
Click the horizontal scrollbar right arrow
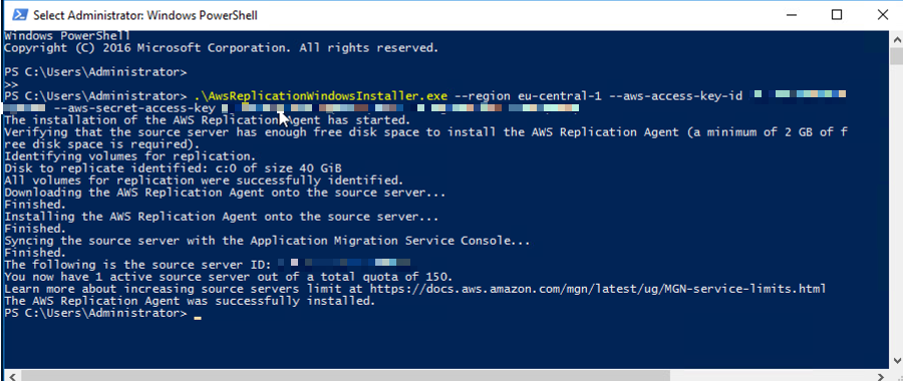(882, 376)
